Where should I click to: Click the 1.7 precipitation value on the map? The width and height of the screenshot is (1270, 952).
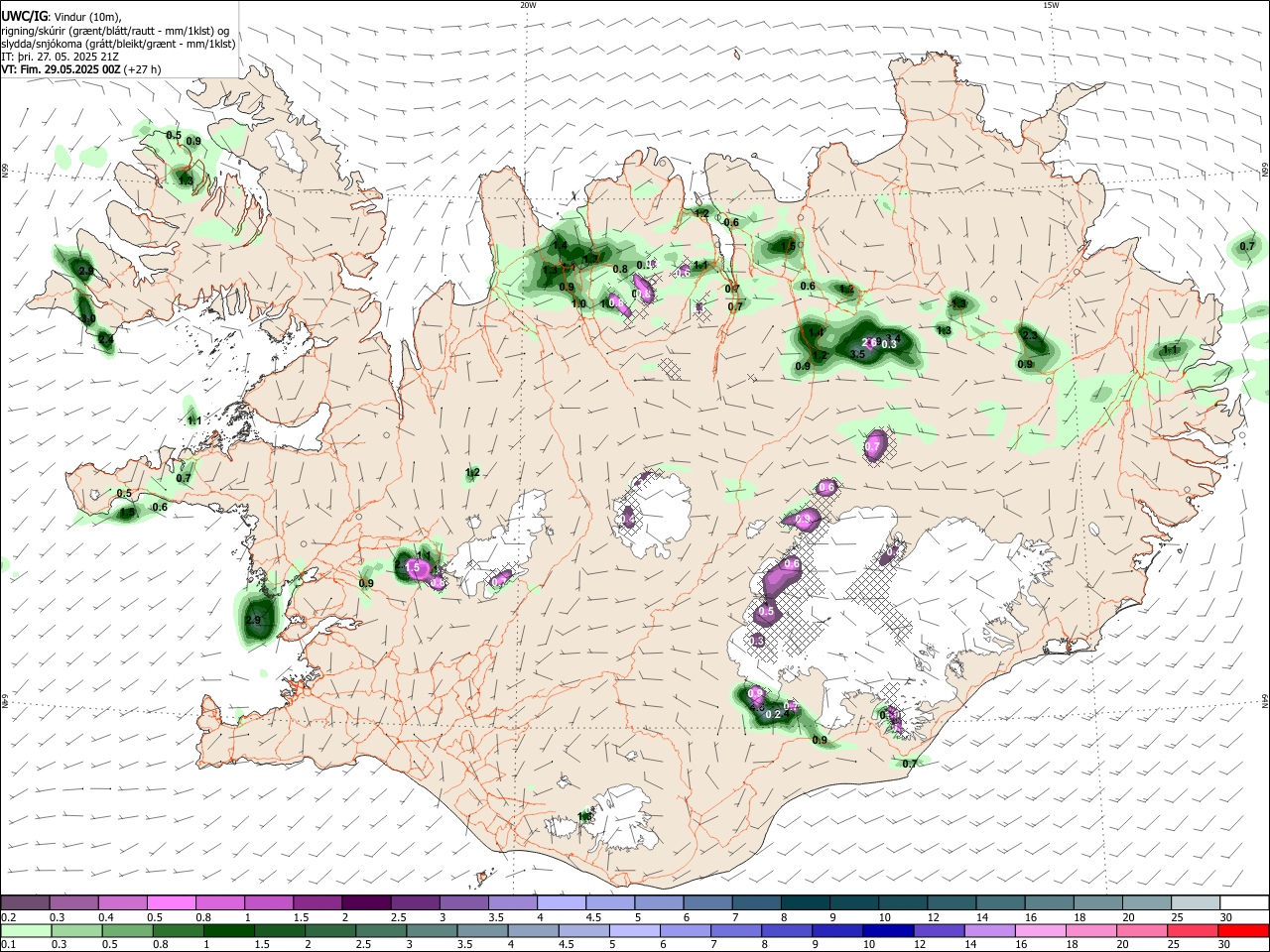click(x=591, y=259)
